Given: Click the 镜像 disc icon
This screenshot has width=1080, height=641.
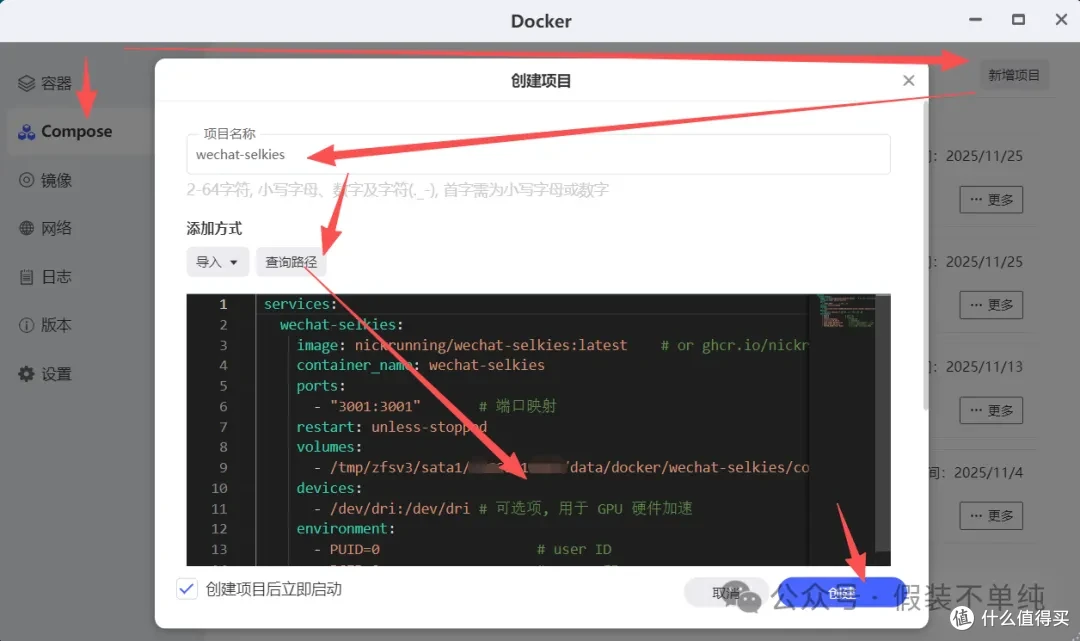Looking at the screenshot, I should 26,180.
